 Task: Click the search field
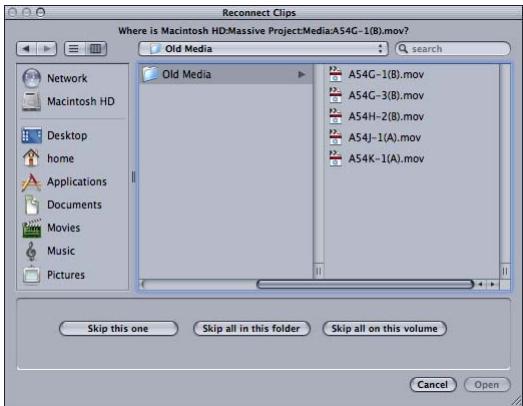click(x=453, y=49)
